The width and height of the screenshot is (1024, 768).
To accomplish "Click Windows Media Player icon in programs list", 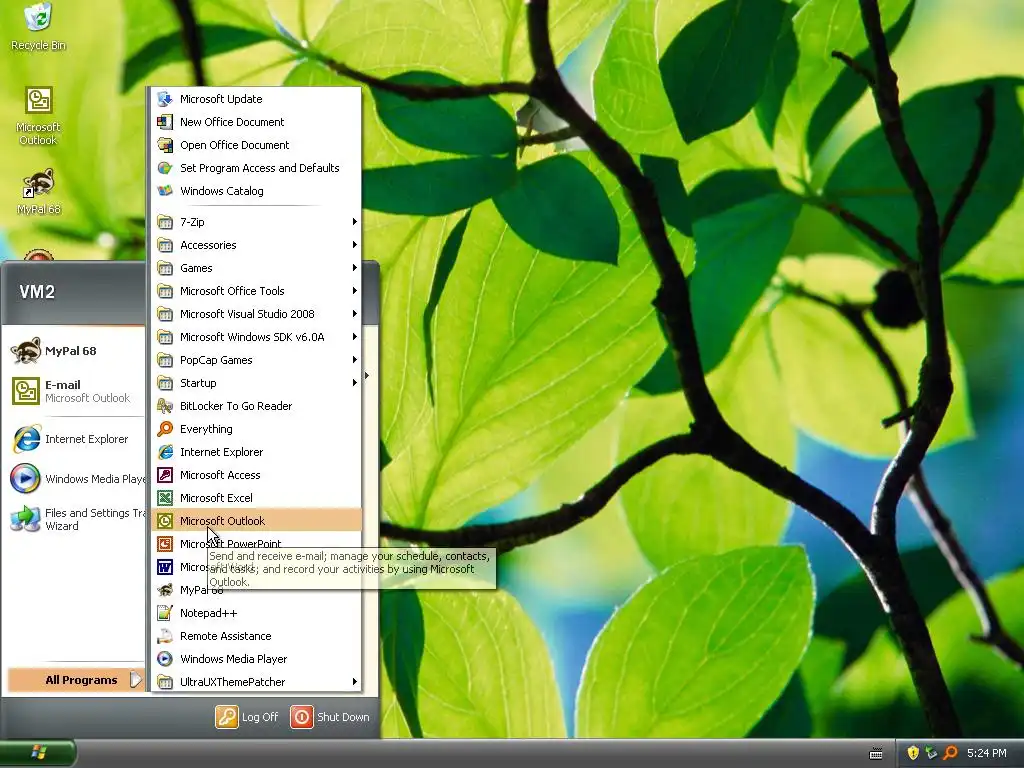I will tap(165, 659).
